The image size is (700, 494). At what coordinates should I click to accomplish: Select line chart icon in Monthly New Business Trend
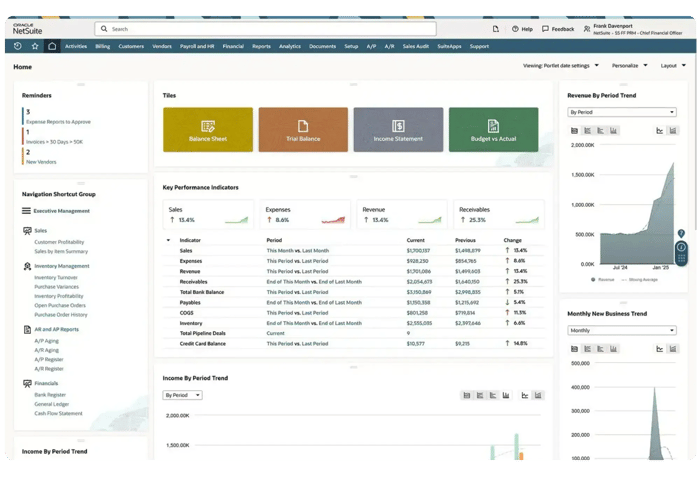point(659,349)
